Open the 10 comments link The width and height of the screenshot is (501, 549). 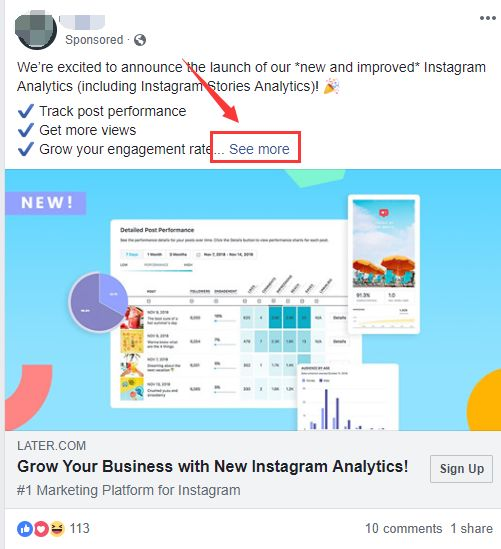point(403,529)
